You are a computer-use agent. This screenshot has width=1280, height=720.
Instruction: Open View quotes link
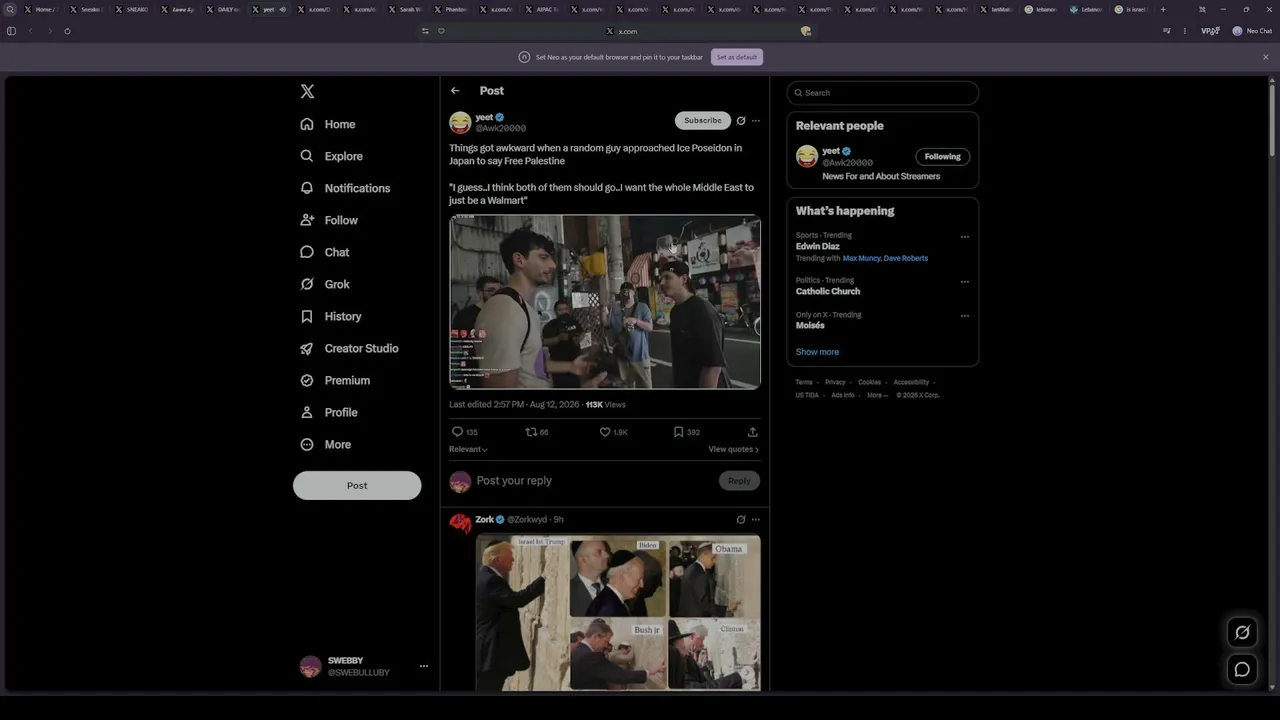pos(734,449)
